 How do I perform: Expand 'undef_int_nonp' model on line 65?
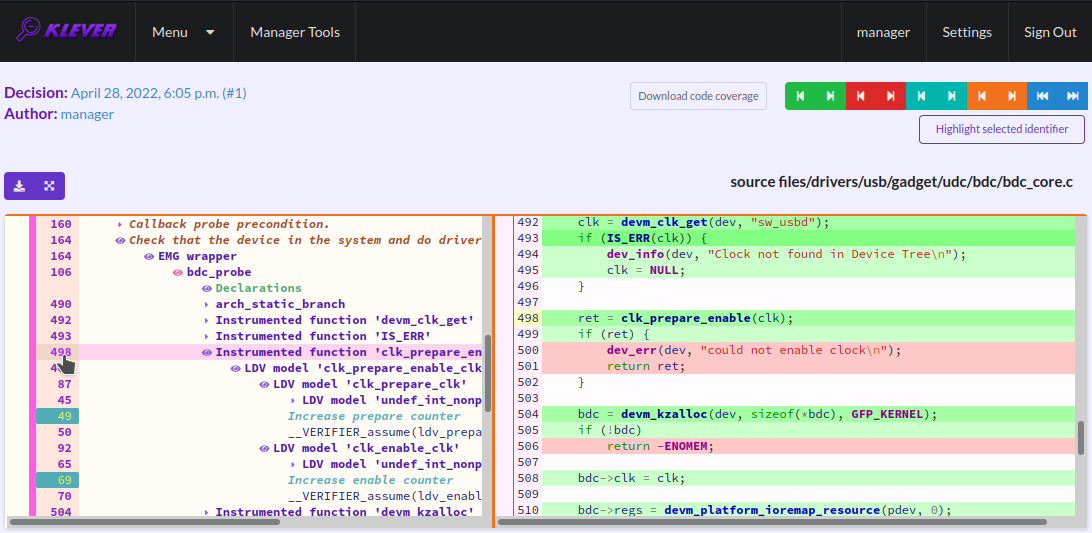coord(293,465)
